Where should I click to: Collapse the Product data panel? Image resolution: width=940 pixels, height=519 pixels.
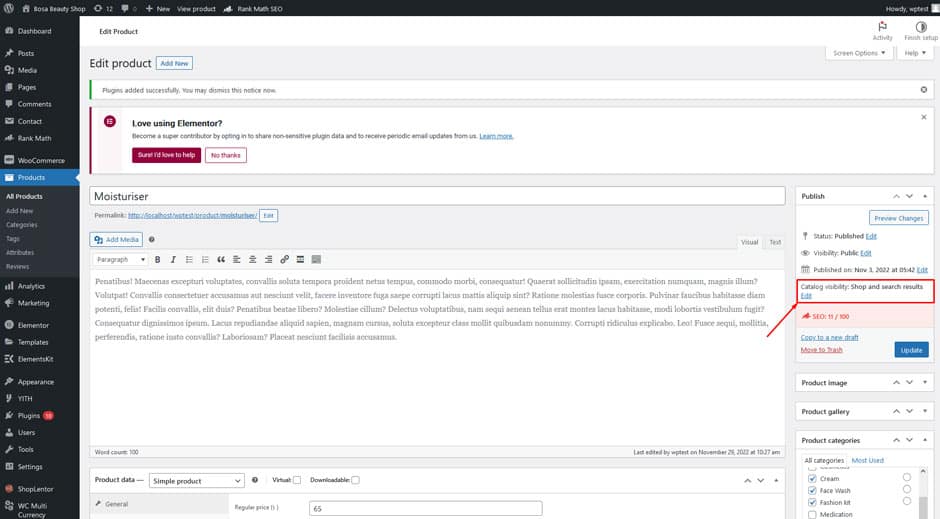coord(776,481)
